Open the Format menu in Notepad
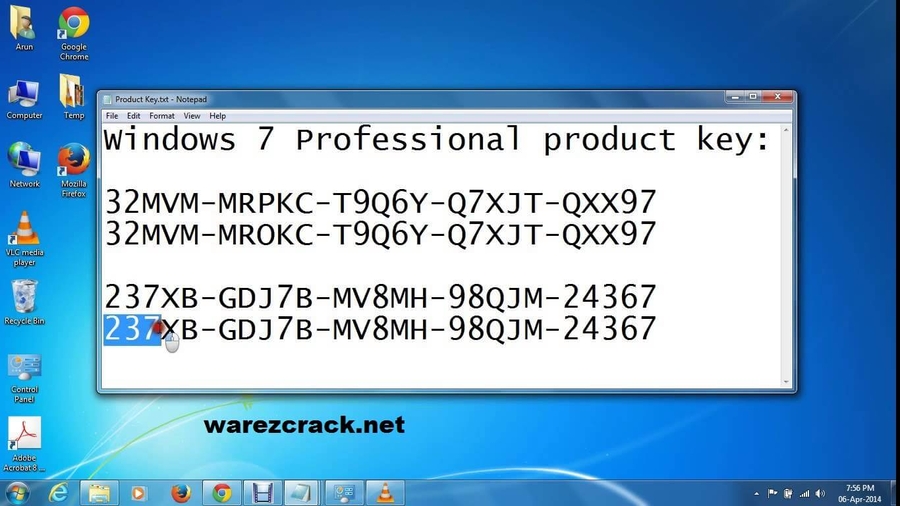 pos(161,116)
